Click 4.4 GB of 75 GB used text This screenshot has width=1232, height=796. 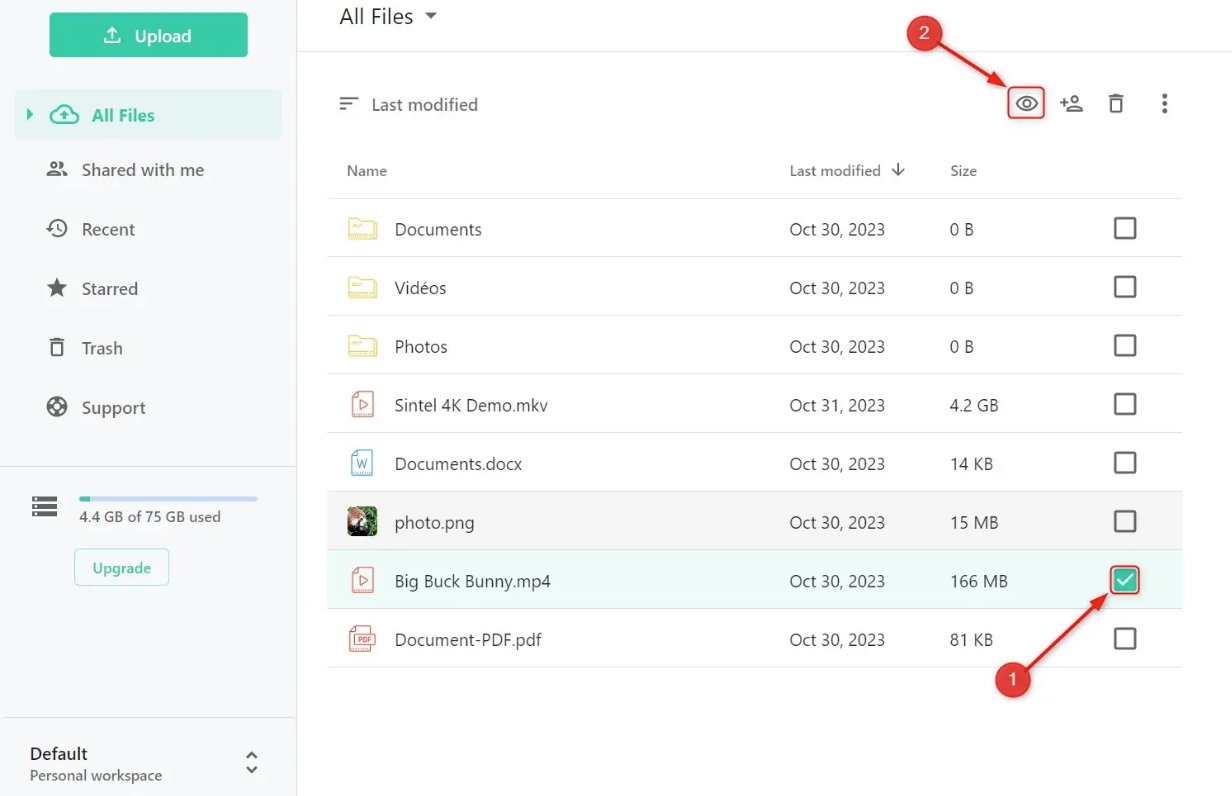coord(150,517)
